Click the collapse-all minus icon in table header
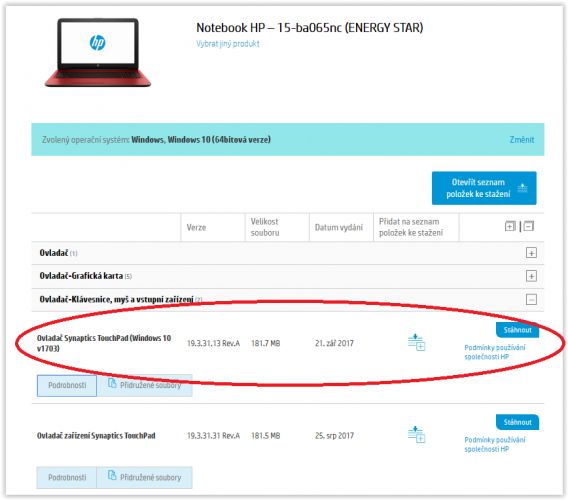This screenshot has width=568, height=500. click(529, 226)
